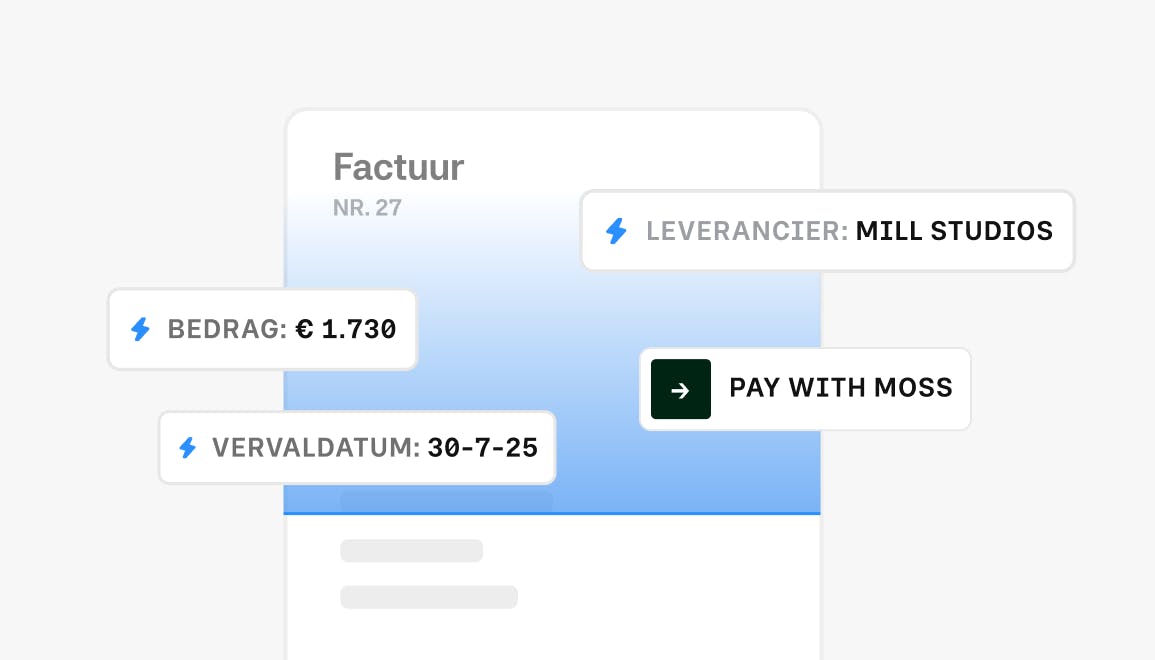Select the invoice number NR. 27

click(x=367, y=208)
